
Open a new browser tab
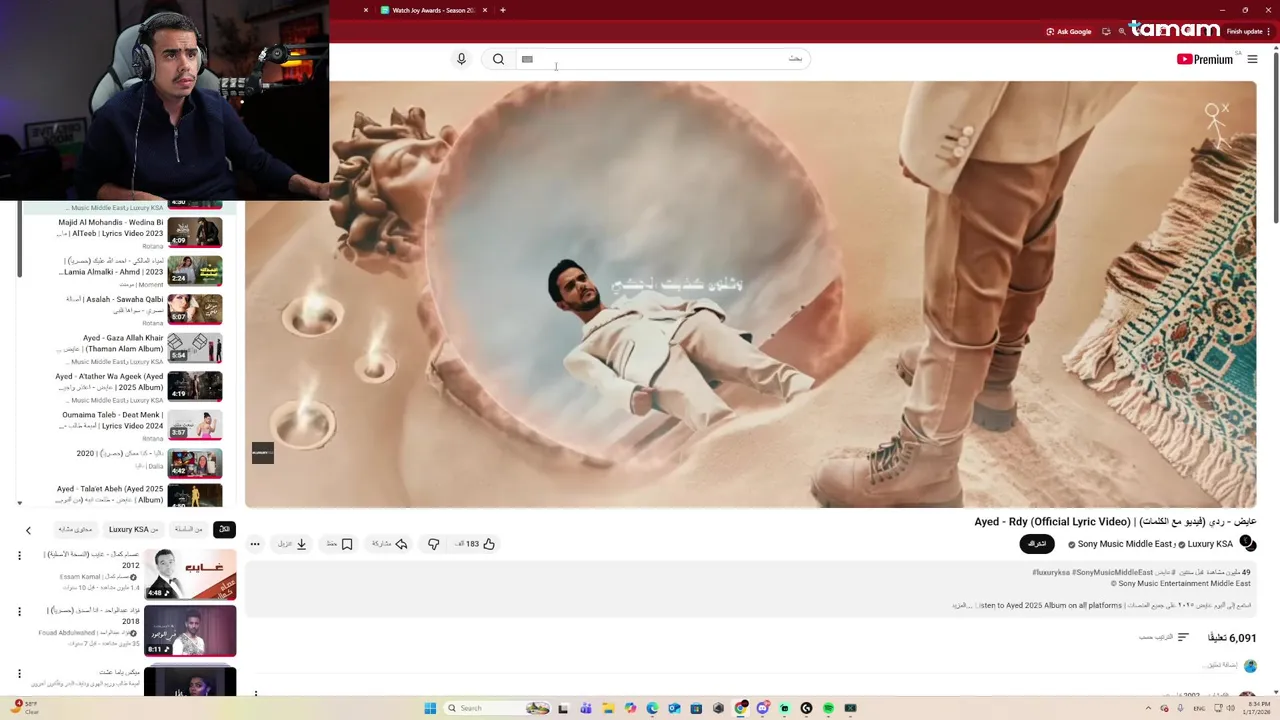[503, 10]
